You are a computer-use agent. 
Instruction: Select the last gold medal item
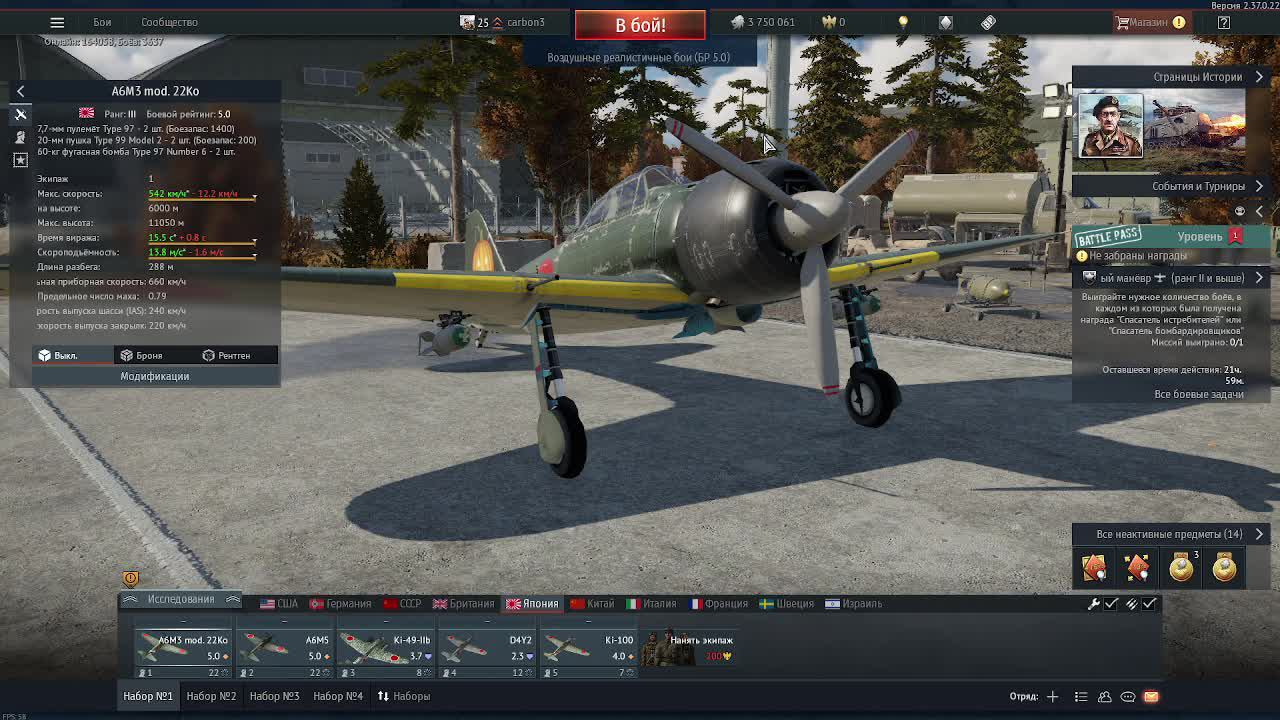point(1225,568)
